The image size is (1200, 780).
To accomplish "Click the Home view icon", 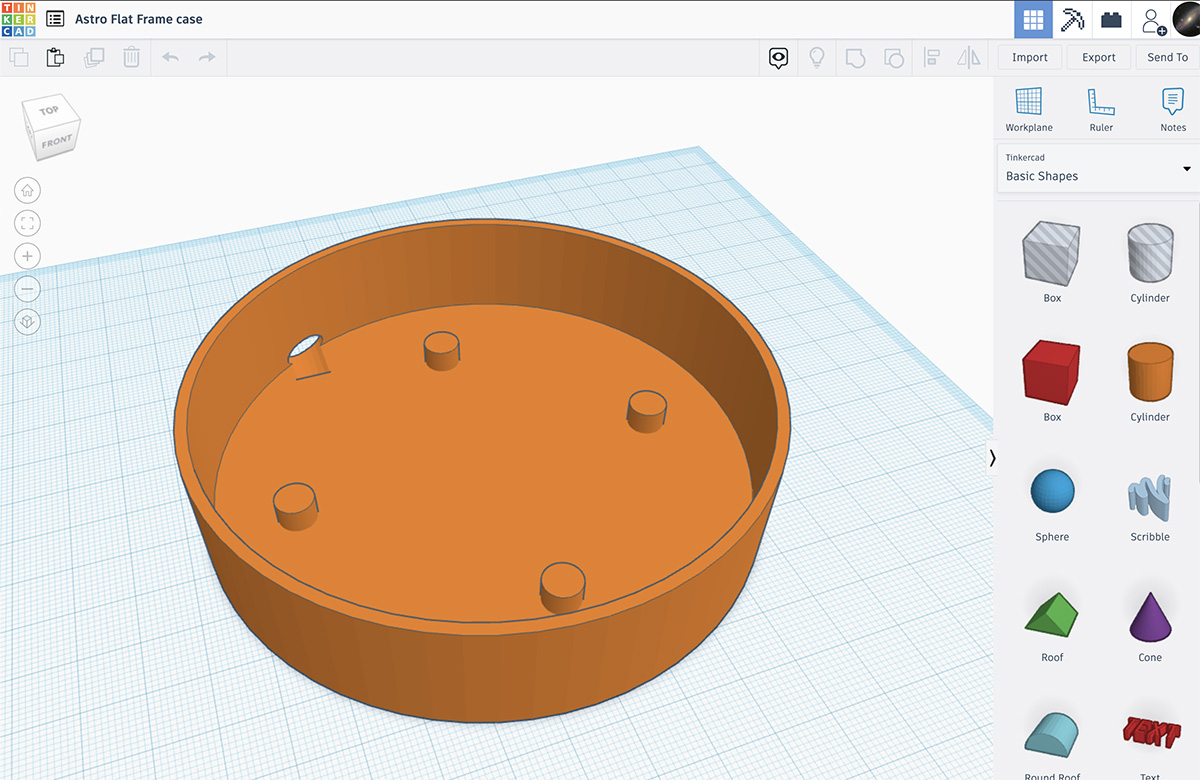I will 28,190.
